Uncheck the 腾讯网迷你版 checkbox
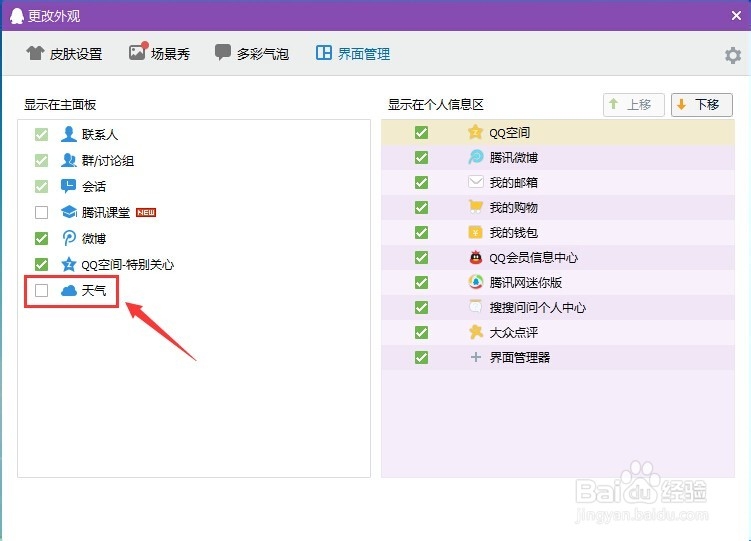 pyautogui.click(x=421, y=282)
